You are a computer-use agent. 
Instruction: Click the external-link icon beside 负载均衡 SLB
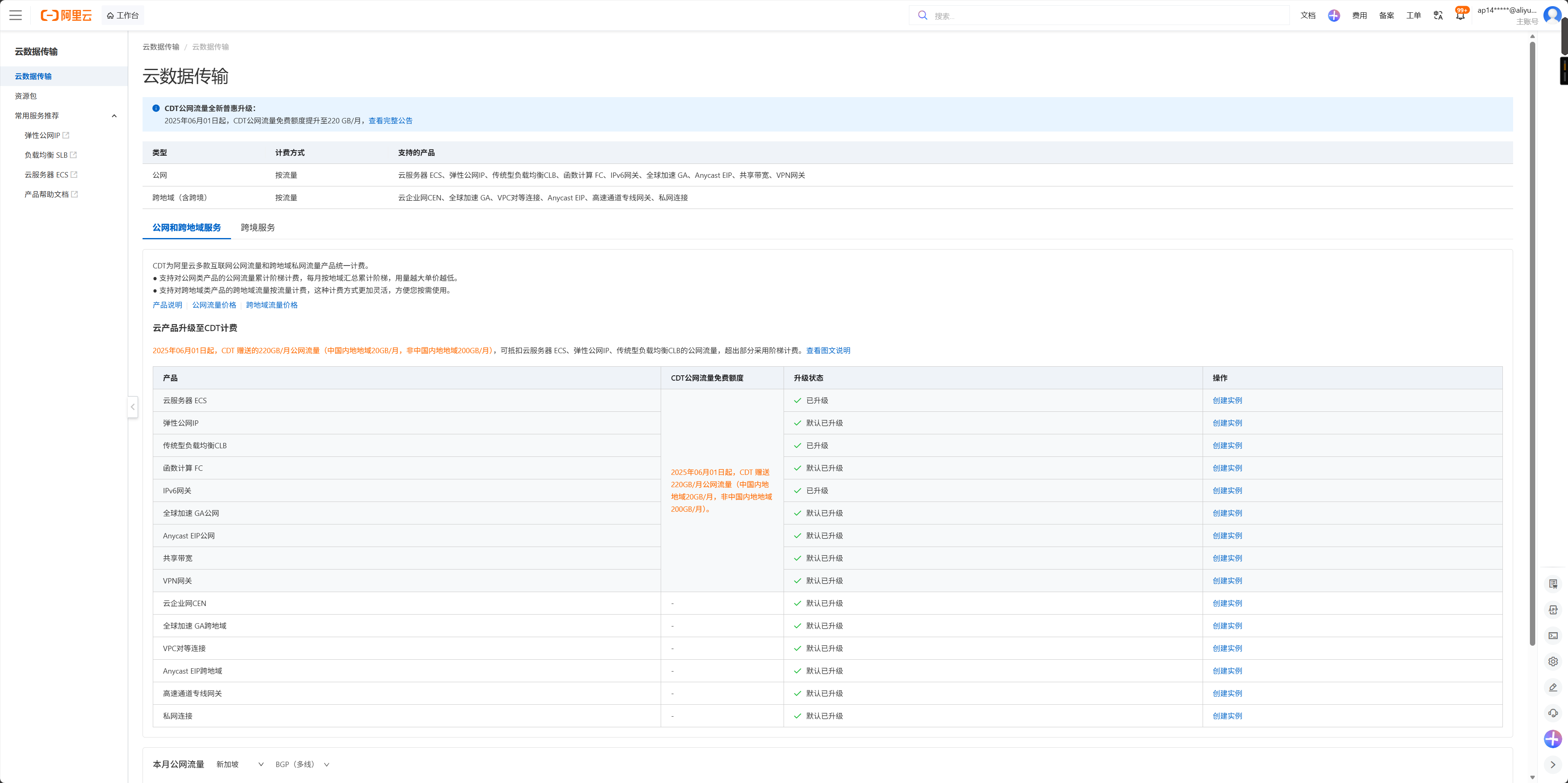pos(74,154)
